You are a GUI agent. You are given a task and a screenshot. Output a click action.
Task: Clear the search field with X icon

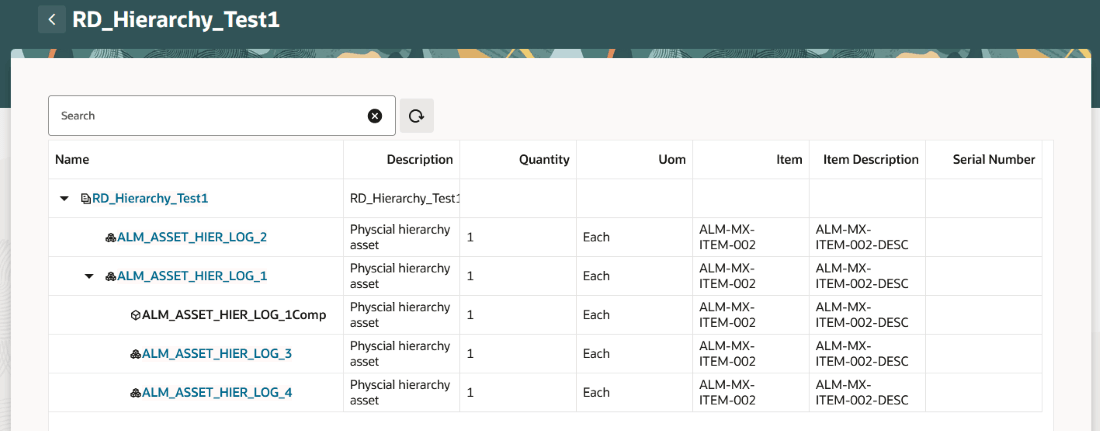coord(375,116)
